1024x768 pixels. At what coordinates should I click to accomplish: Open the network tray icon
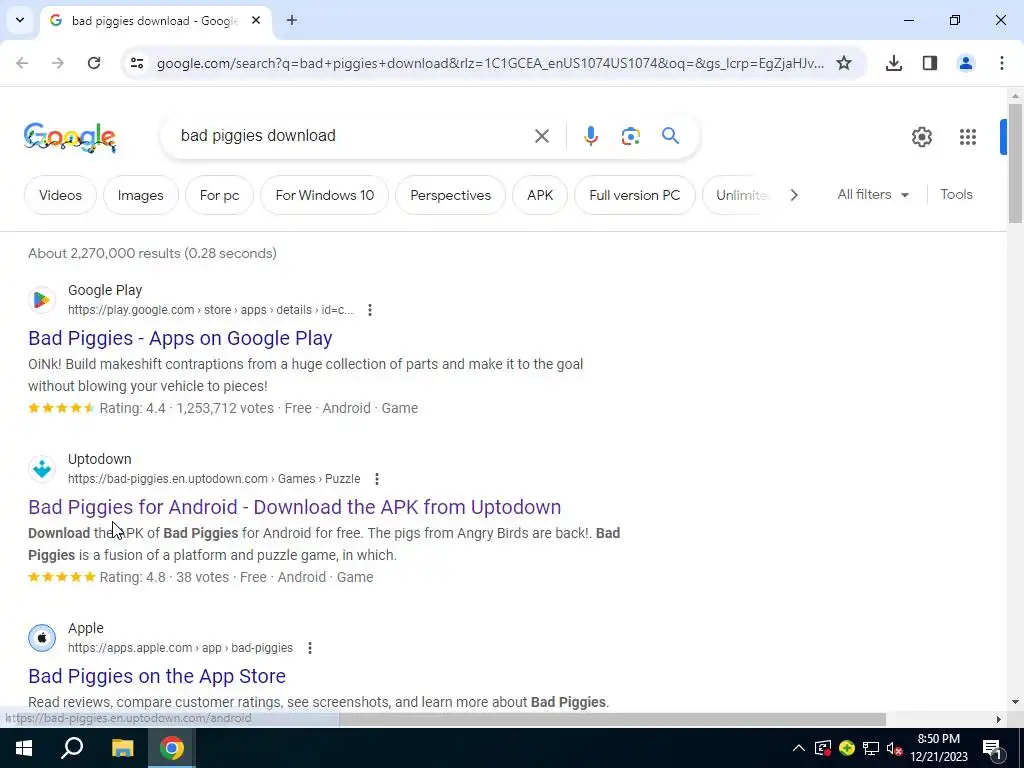pos(871,748)
